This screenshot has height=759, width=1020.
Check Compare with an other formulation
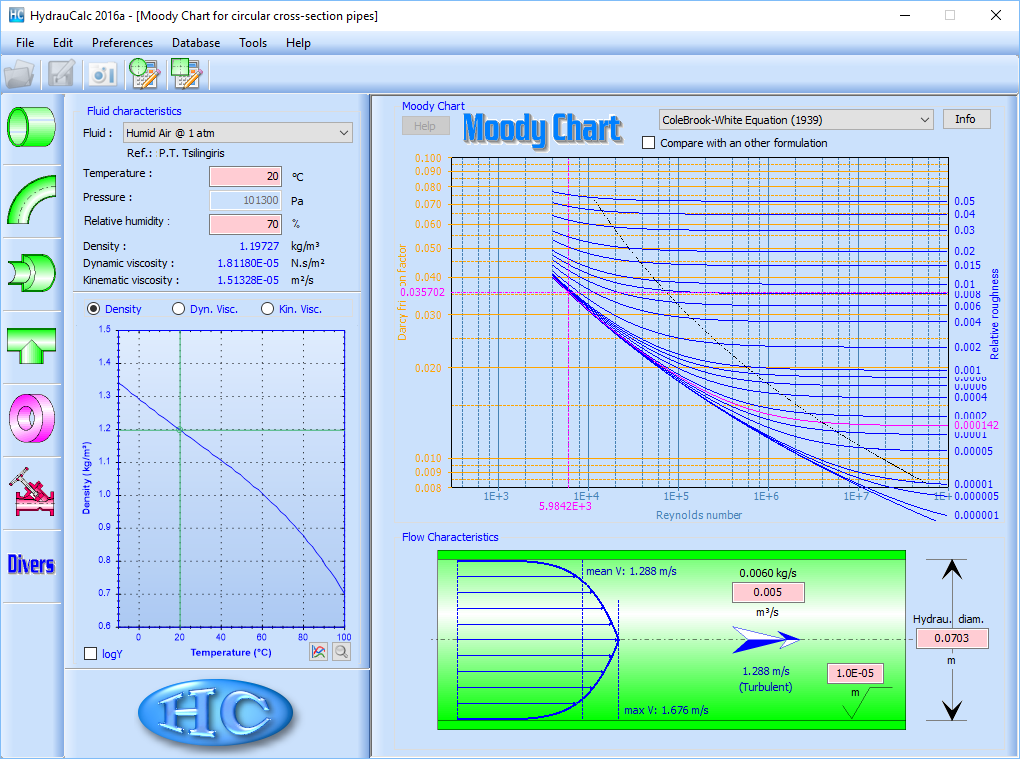tap(649, 143)
